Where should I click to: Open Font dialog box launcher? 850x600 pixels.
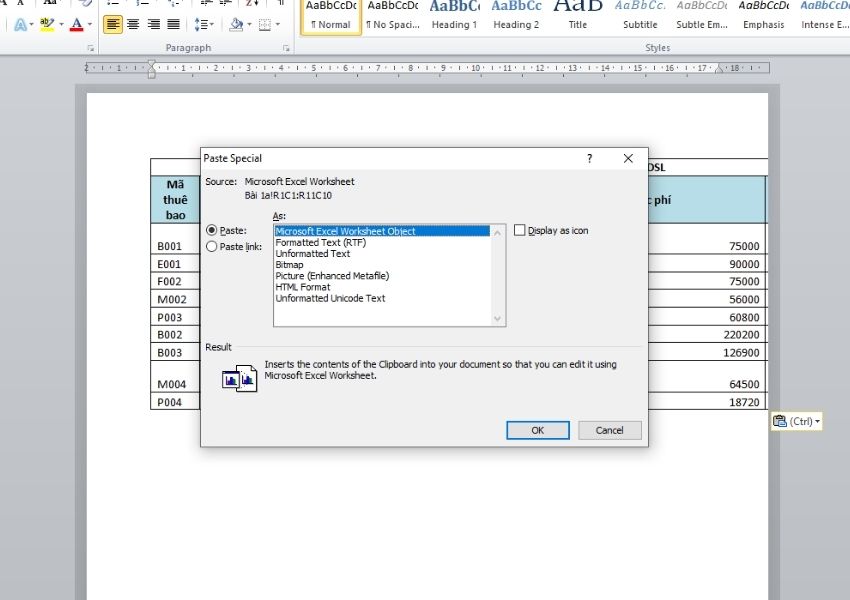[91, 48]
